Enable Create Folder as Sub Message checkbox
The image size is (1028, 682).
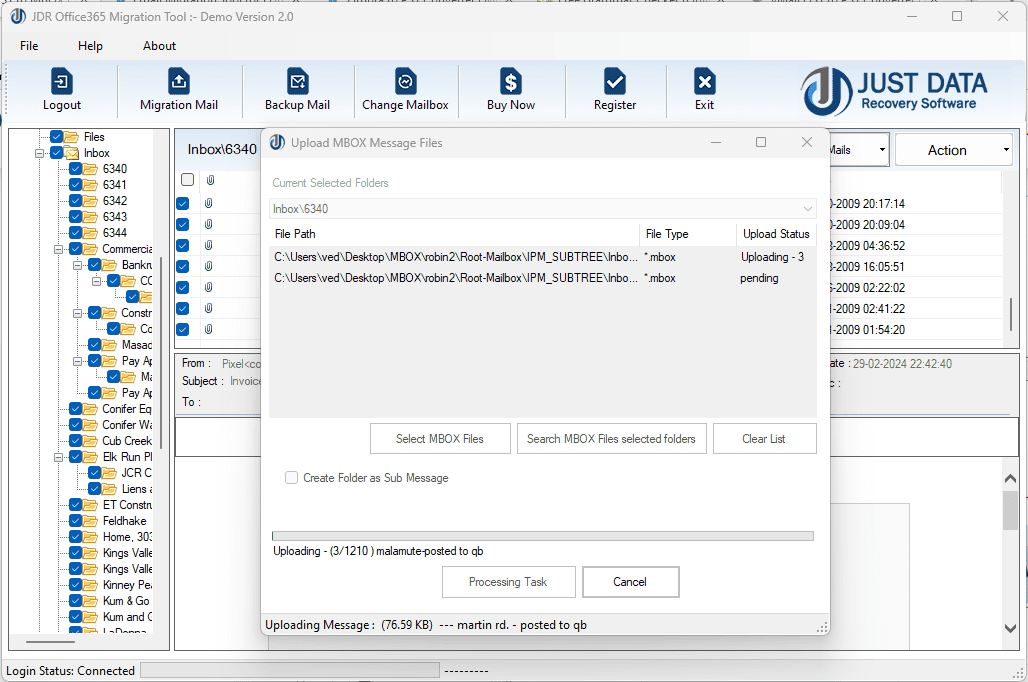(x=292, y=478)
